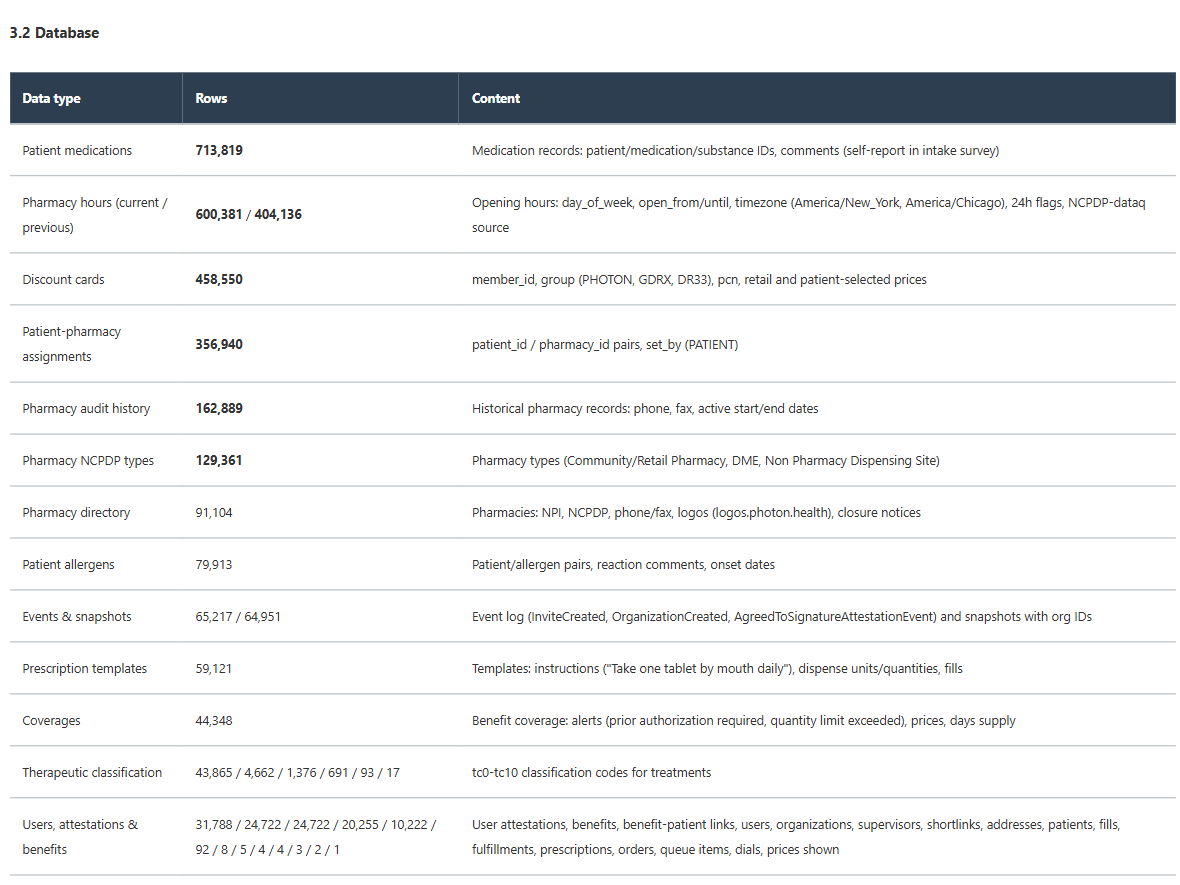
Task: Select the 'Patient medications' cell
Action: point(77,151)
